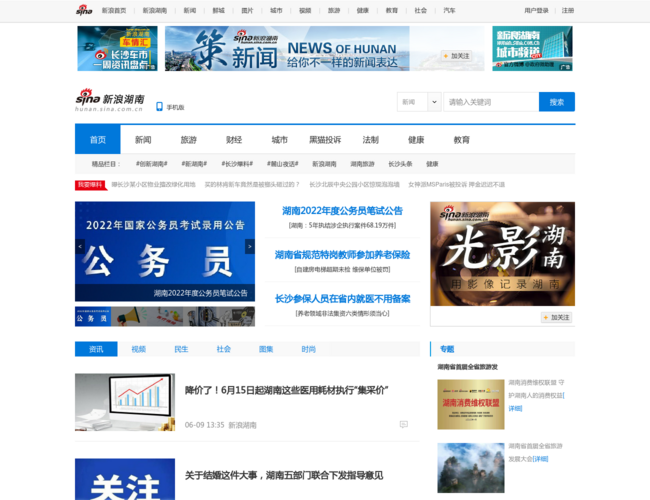Viewport: 650px width, 500px height.
Task: Click 详细 link for 湖南消费维权联盟
Action: click(515, 408)
